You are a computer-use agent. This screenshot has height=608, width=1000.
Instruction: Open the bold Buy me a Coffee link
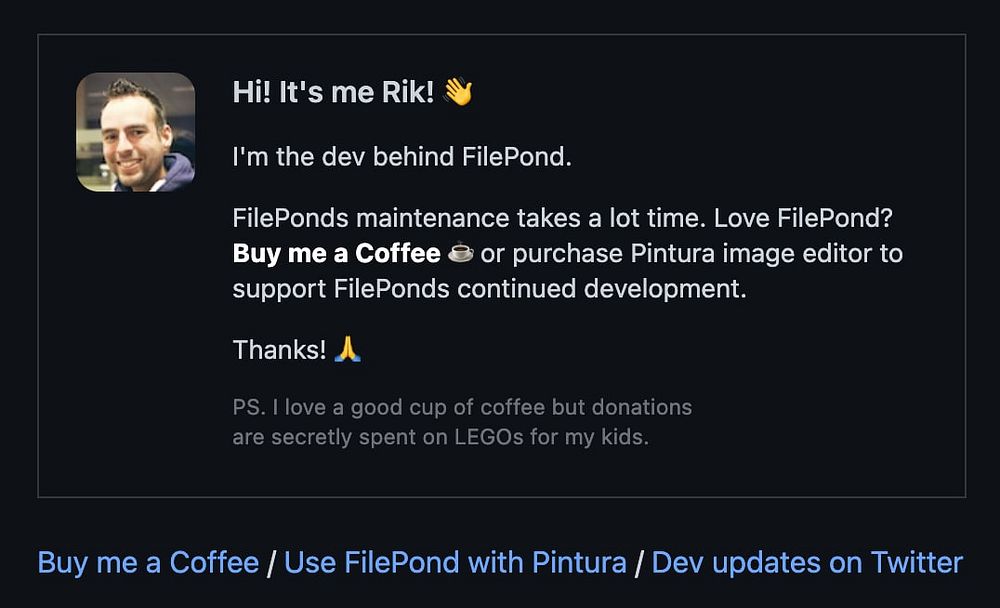pos(336,253)
